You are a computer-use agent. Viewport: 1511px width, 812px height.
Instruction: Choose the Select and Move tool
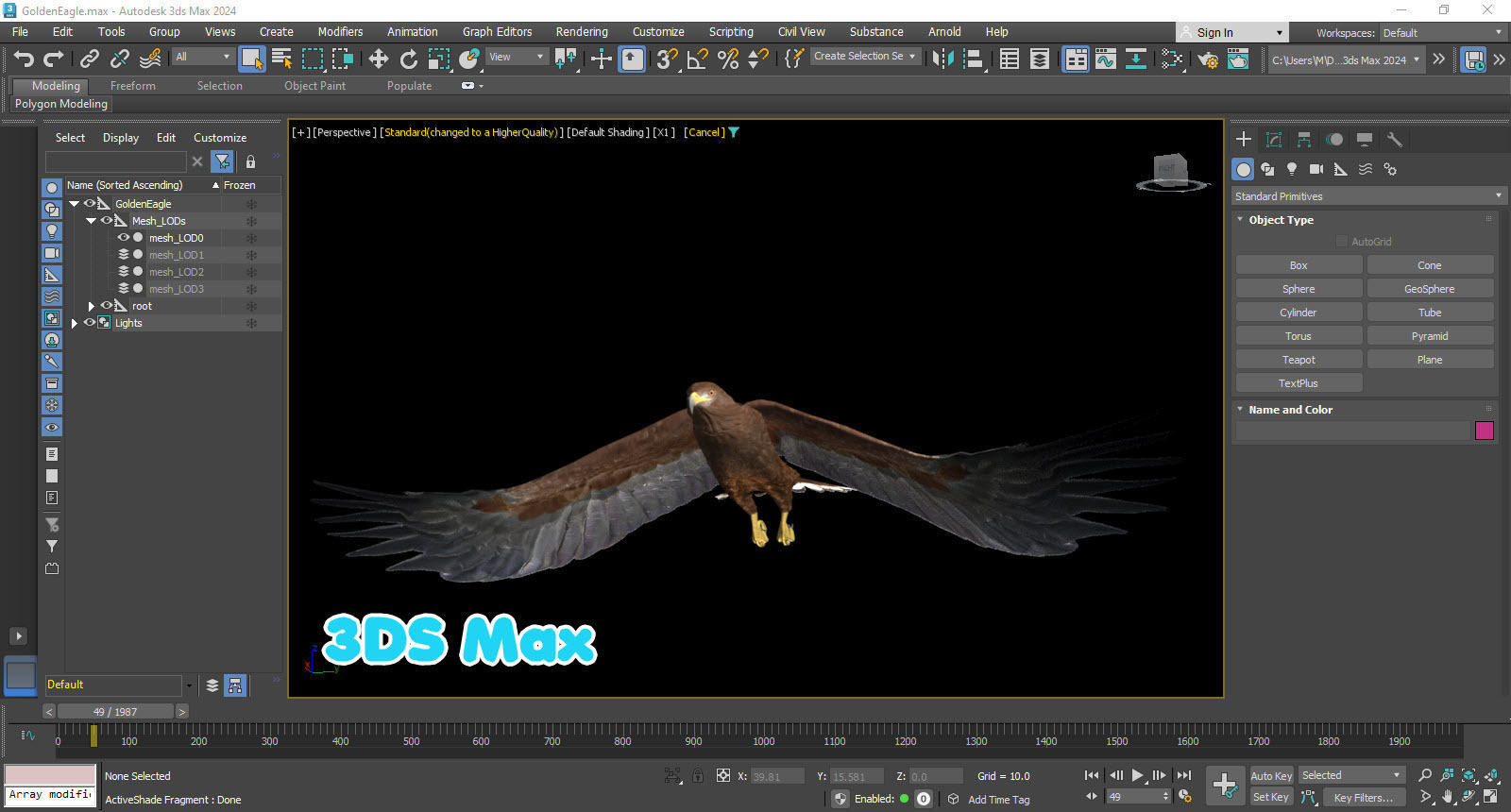378,59
